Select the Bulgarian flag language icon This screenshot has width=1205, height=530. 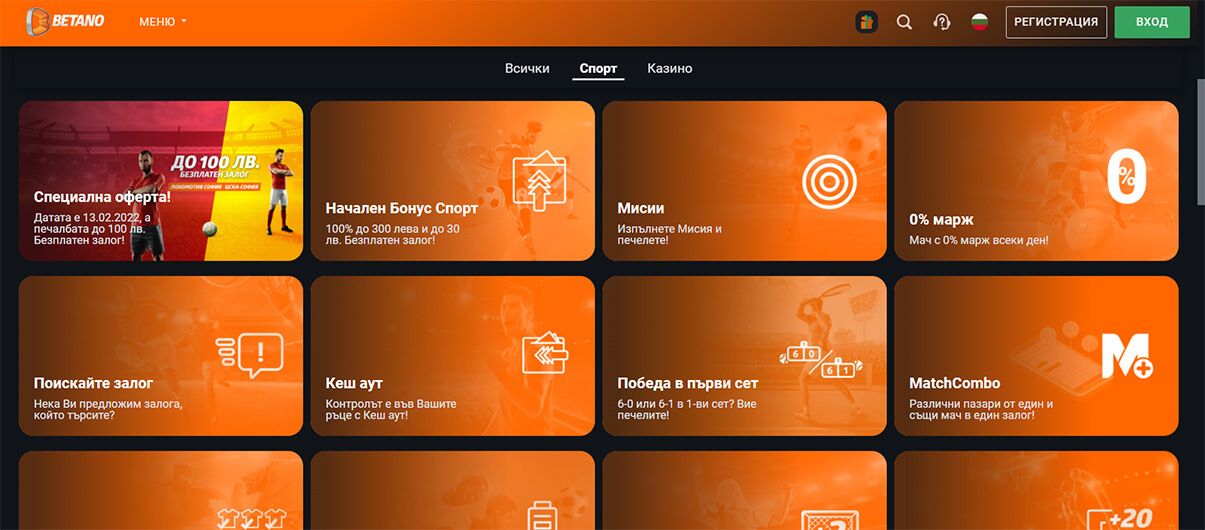[x=980, y=22]
